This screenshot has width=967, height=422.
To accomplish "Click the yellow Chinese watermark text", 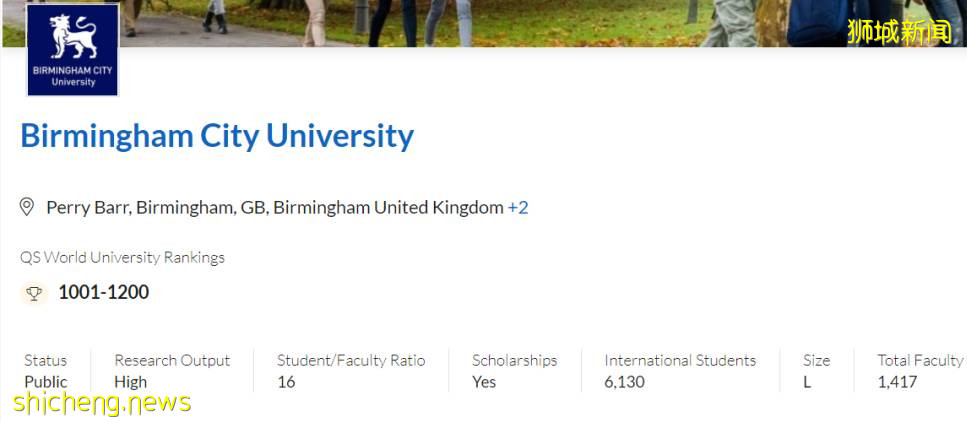I will pos(899,31).
